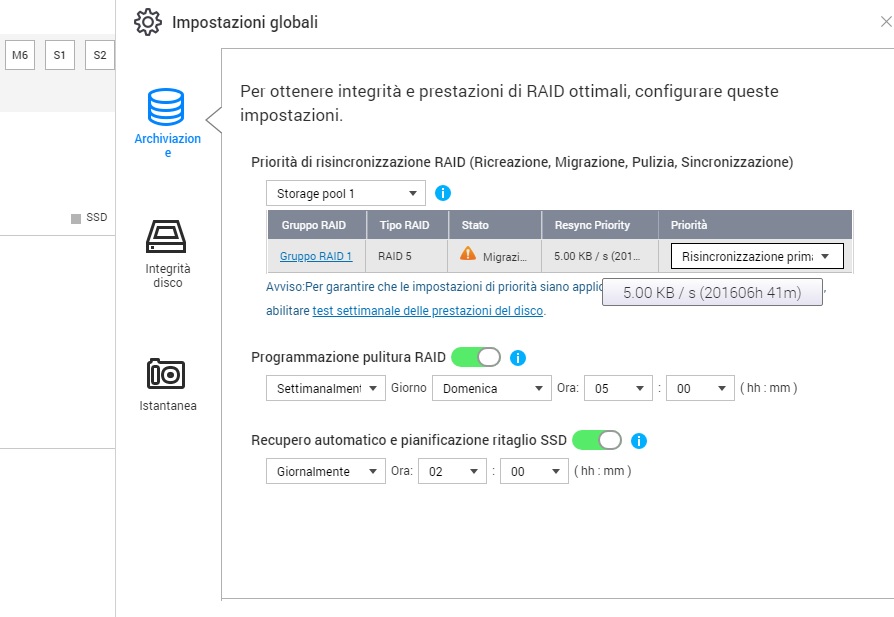The image size is (894, 617).
Task: Open the Gruppo RAID 1 link
Action: pyautogui.click(x=316, y=256)
